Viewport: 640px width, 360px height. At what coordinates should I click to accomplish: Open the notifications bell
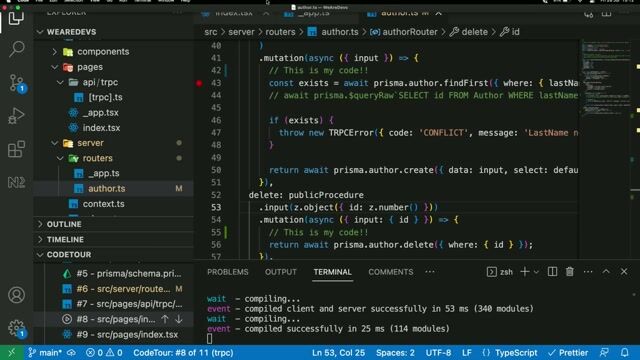click(x=624, y=353)
